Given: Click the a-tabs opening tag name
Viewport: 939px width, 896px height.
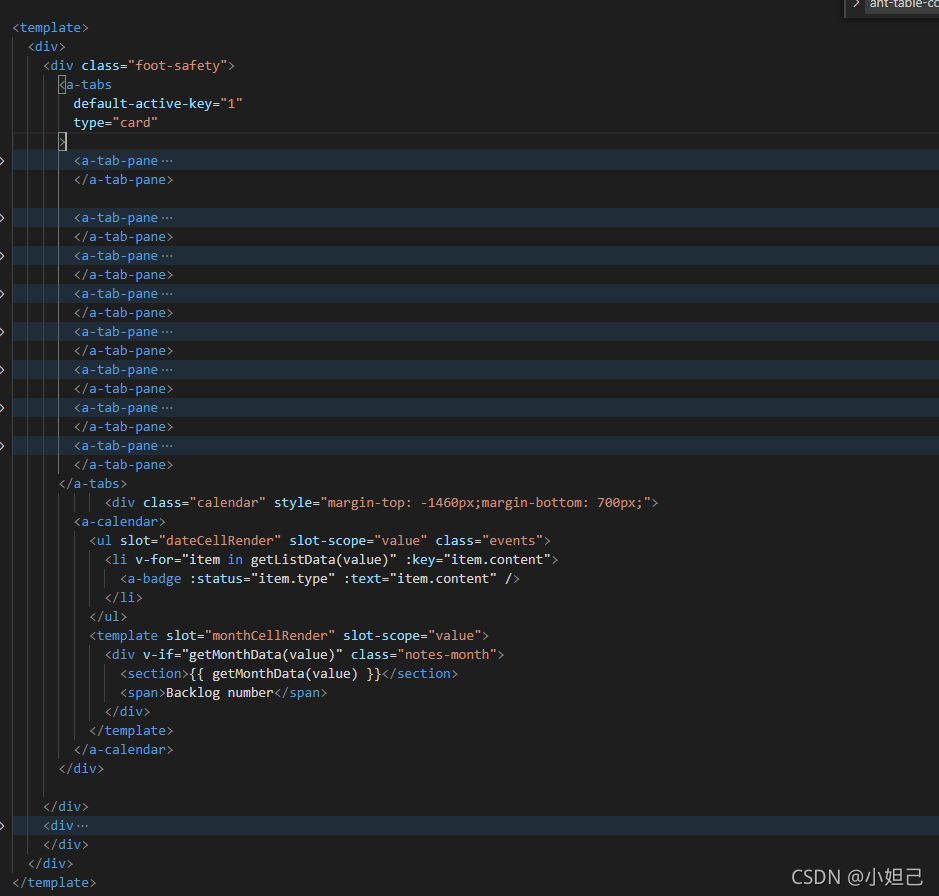Looking at the screenshot, I should (x=89, y=84).
